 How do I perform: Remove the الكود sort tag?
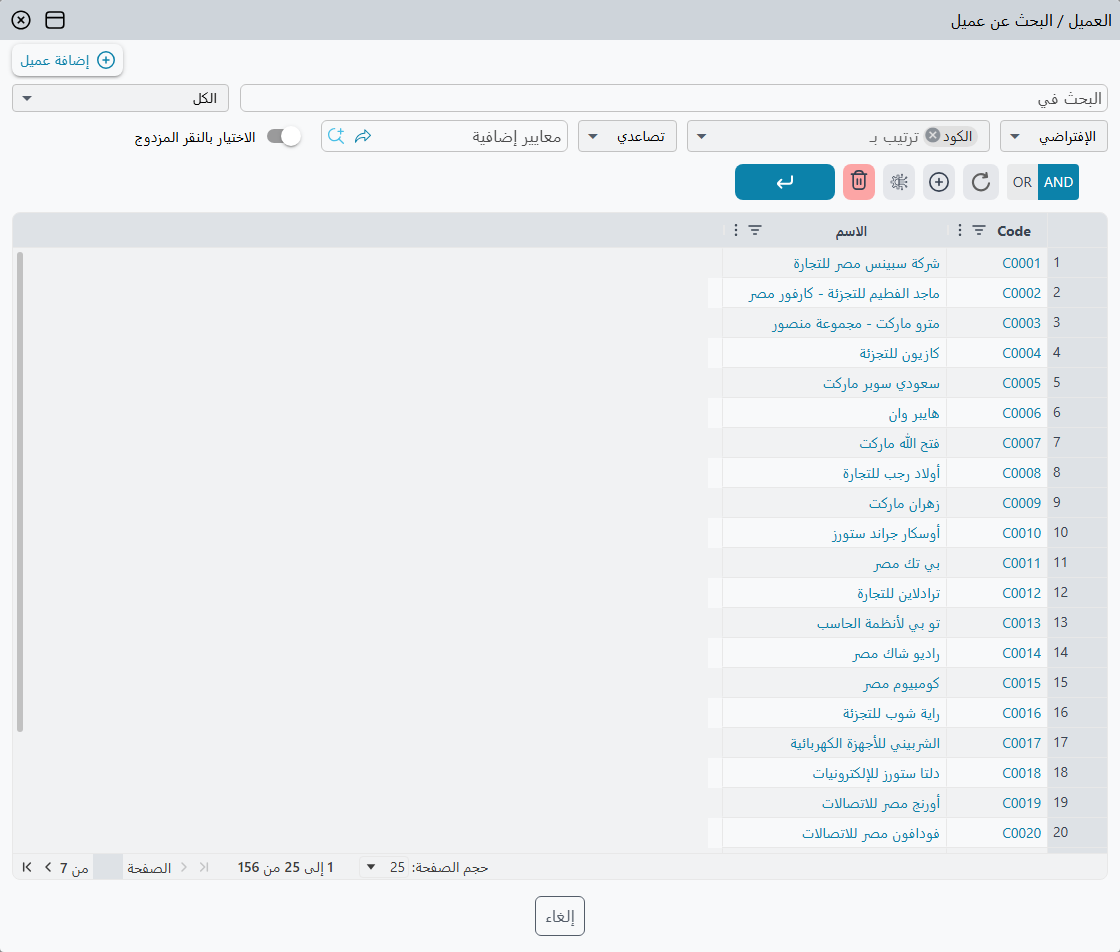933,135
